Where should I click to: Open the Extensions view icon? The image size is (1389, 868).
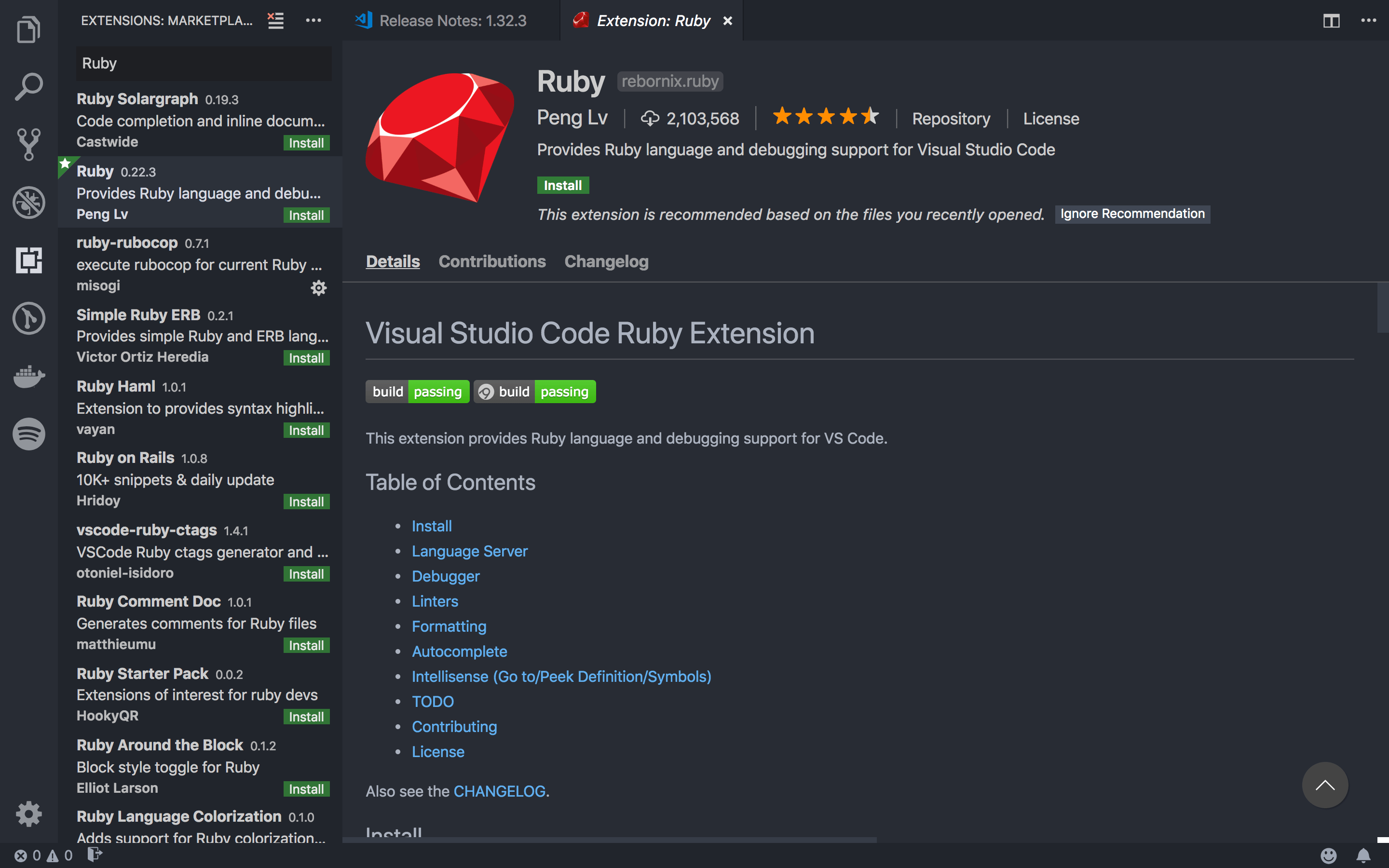click(28, 260)
